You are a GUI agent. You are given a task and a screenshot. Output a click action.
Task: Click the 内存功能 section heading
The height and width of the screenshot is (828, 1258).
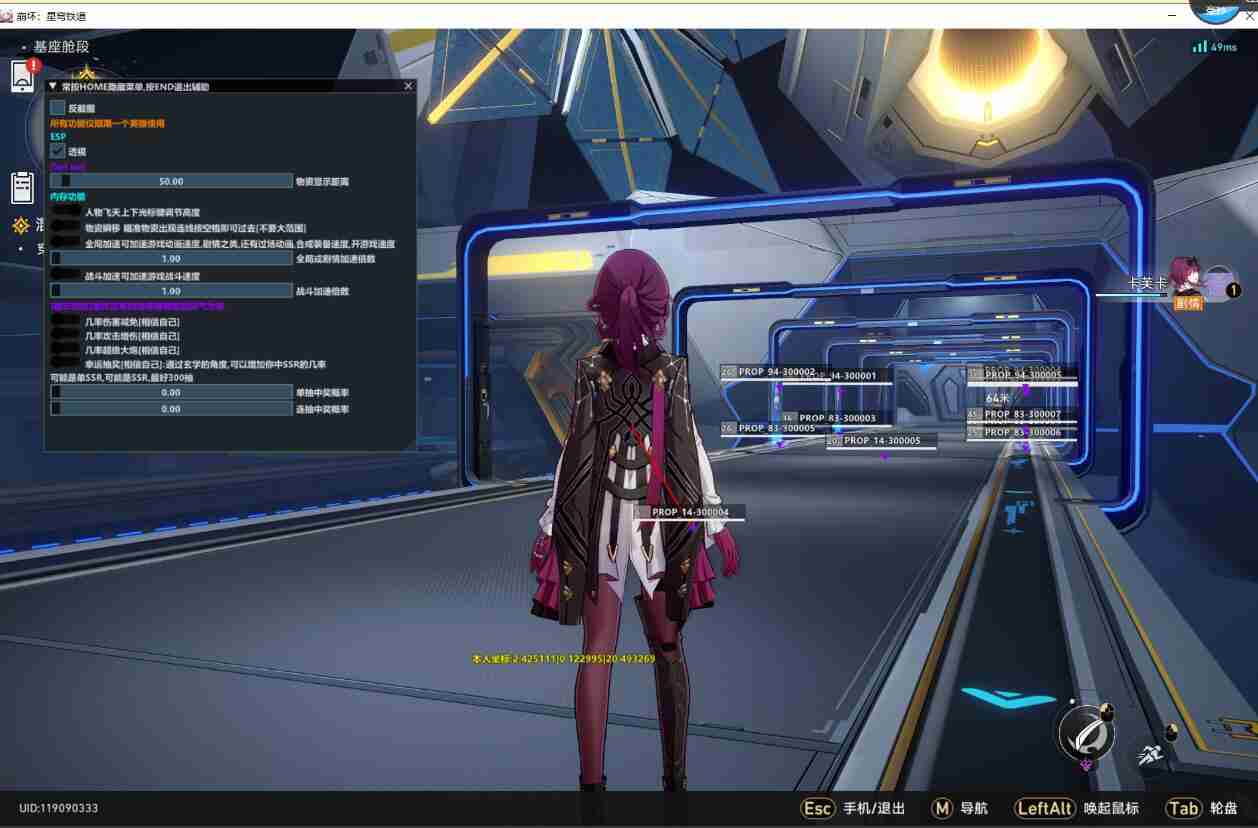[68, 197]
